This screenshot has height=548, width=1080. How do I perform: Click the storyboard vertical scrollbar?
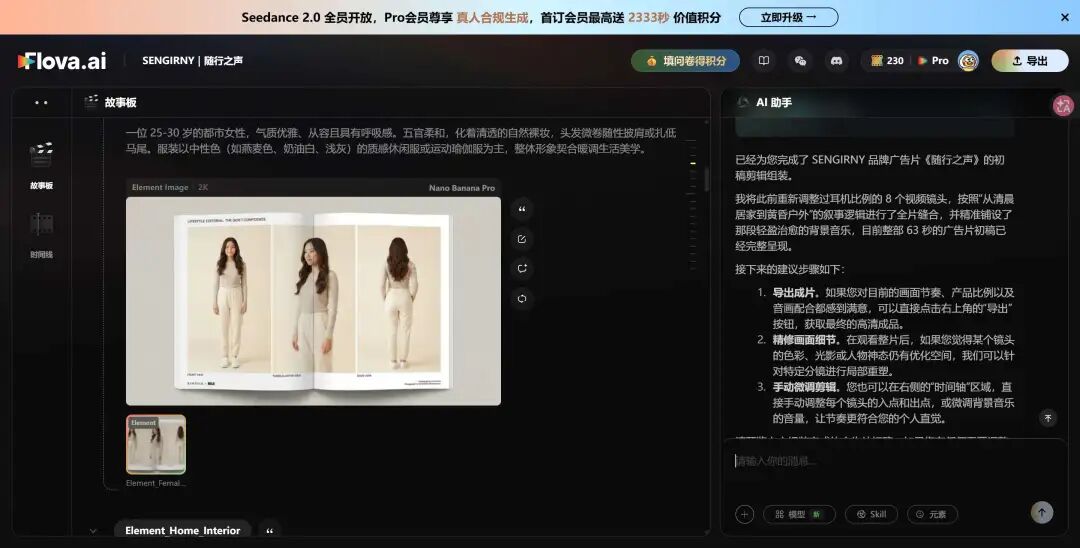[707, 178]
